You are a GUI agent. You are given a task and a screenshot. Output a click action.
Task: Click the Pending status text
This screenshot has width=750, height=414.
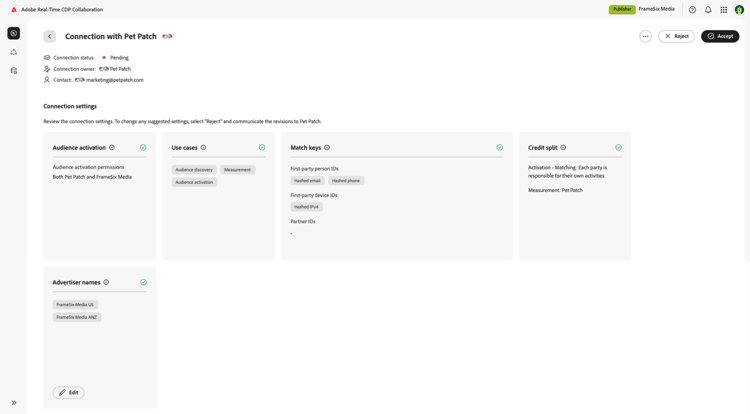tap(119, 58)
